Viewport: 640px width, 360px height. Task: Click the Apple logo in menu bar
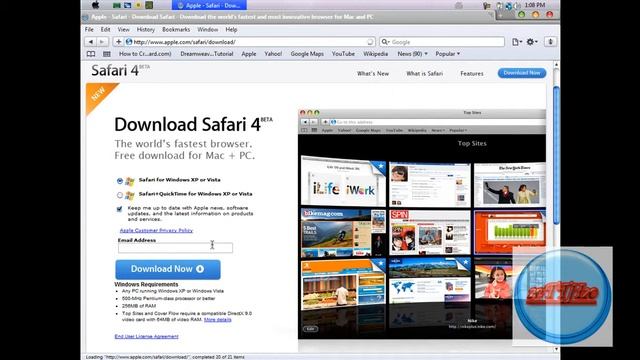tap(95, 5)
